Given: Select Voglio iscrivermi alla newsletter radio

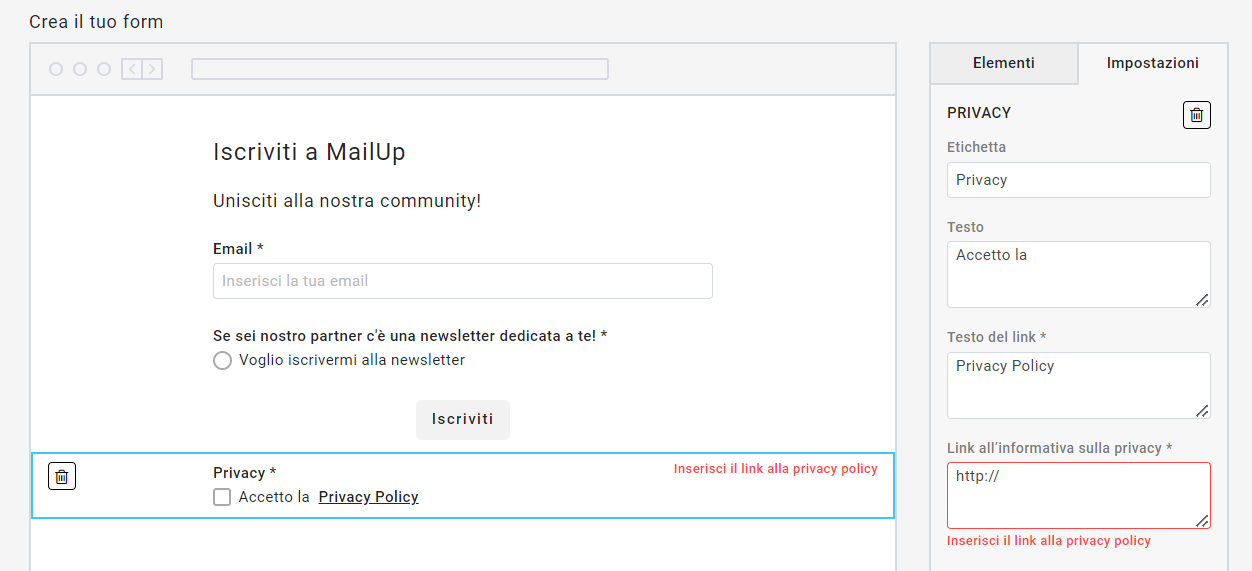Looking at the screenshot, I should [x=222, y=360].
